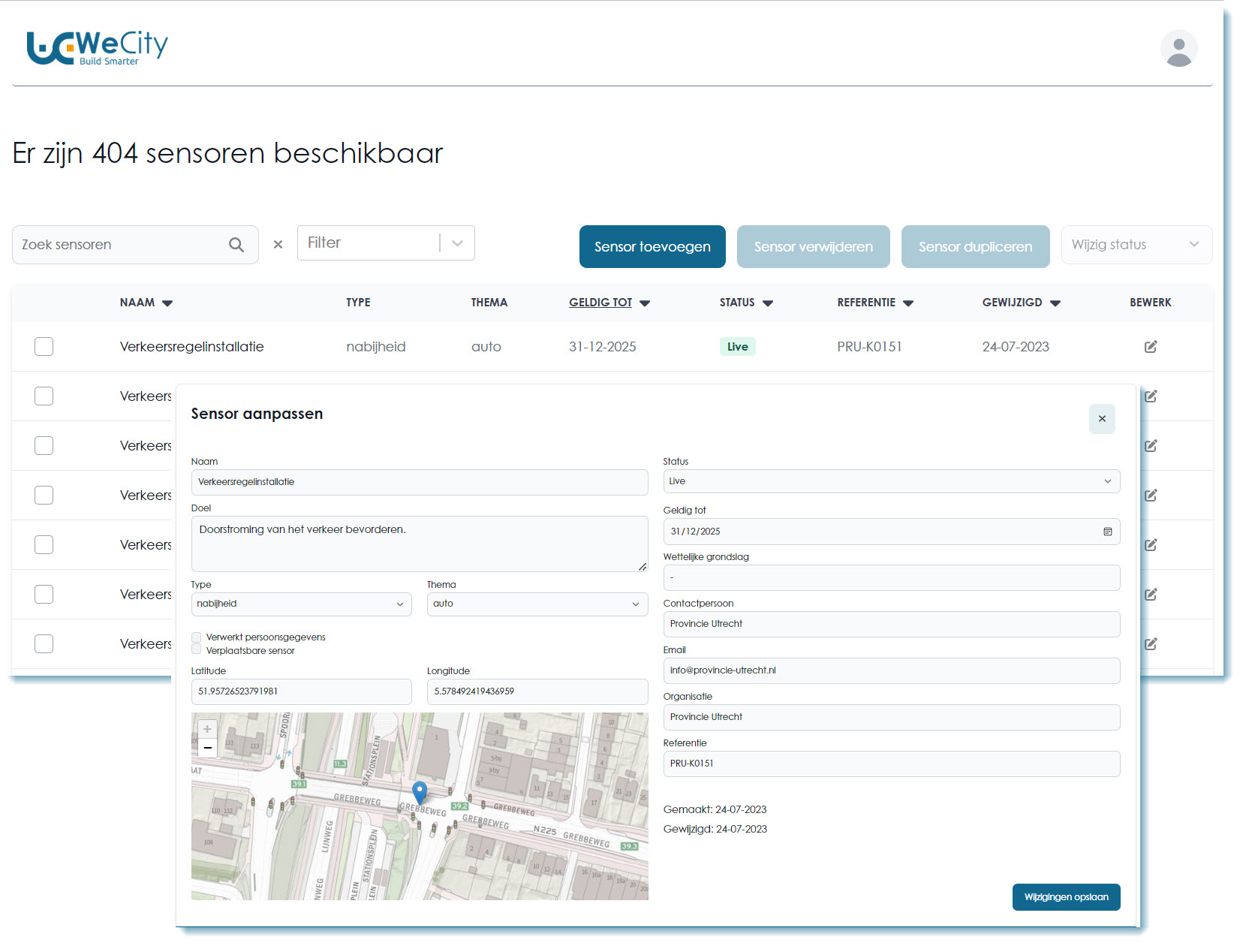Image resolution: width=1240 pixels, height=952 pixels.
Task: Save with Wijzigingen opslaan button
Action: (x=1066, y=897)
